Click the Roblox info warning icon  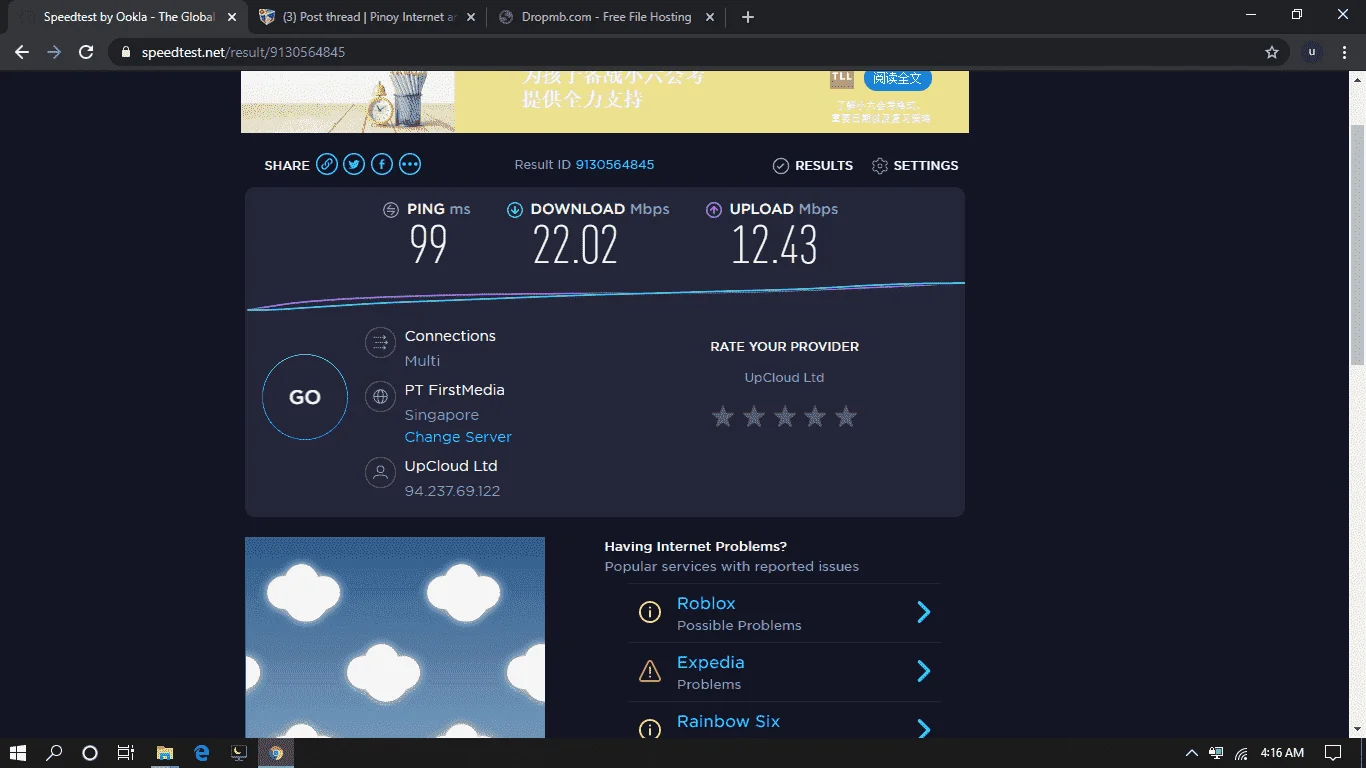pyautogui.click(x=650, y=612)
